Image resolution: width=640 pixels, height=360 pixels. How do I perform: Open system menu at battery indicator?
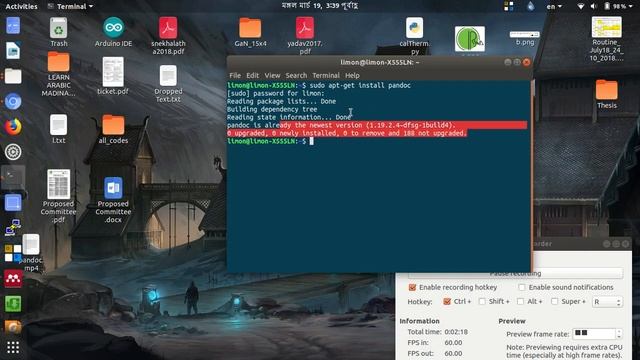click(x=617, y=6)
